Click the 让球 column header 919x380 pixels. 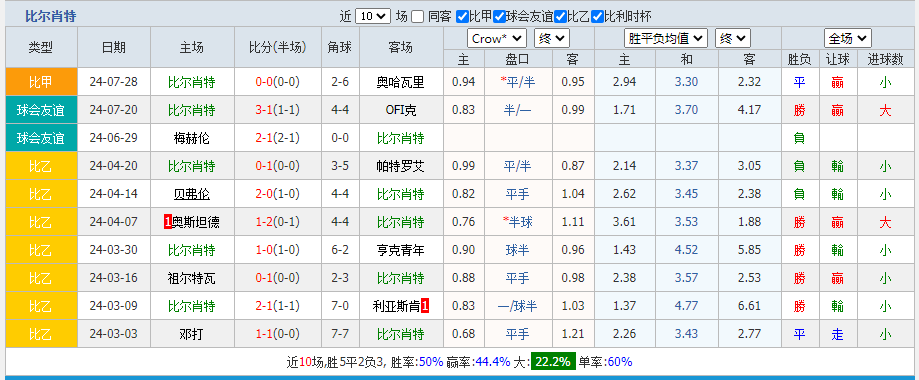point(838,59)
